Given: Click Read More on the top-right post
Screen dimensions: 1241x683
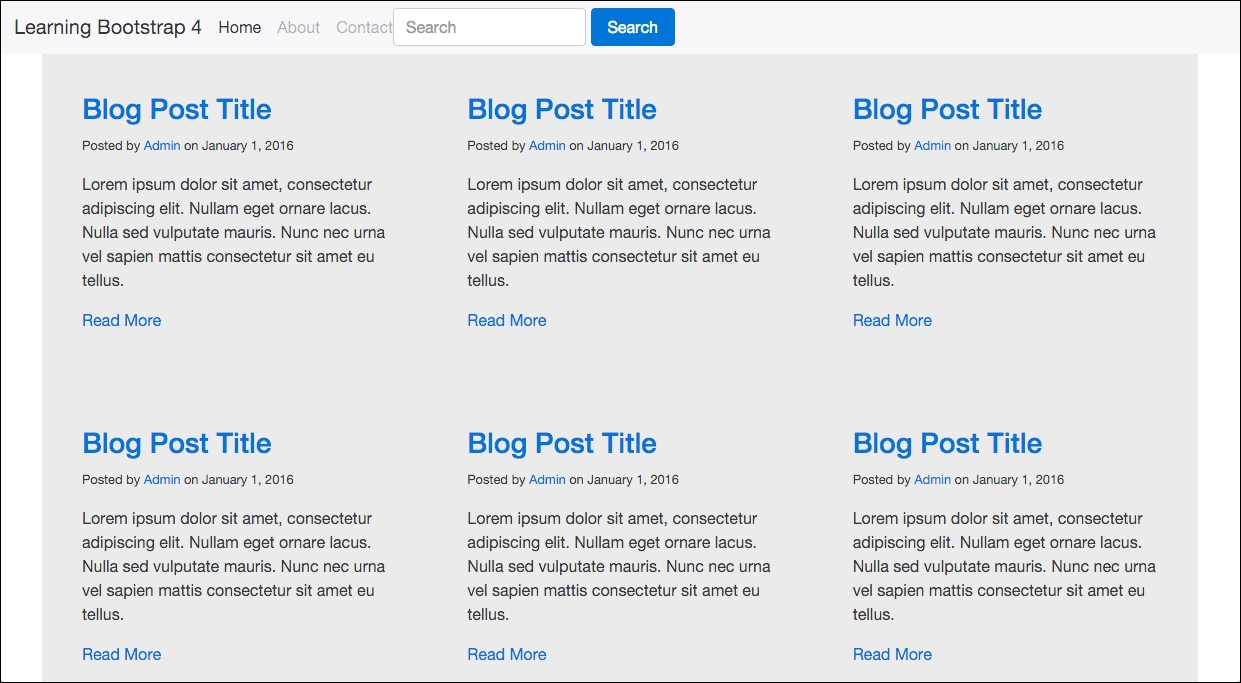Looking at the screenshot, I should tap(892, 320).
